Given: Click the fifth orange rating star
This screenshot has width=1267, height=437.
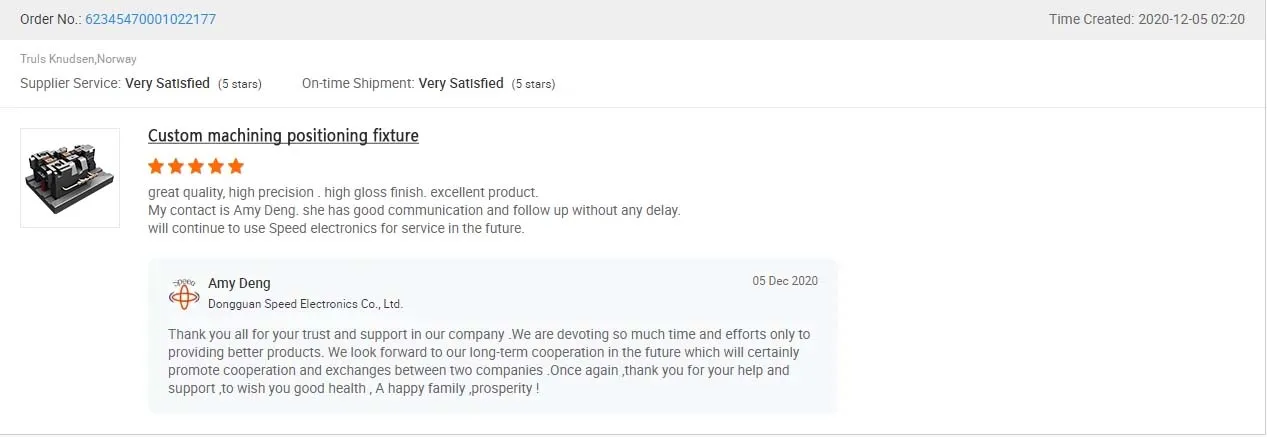Looking at the screenshot, I should (236, 166).
